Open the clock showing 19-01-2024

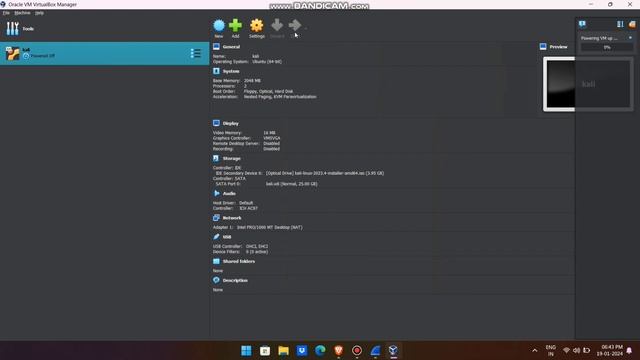609,351
